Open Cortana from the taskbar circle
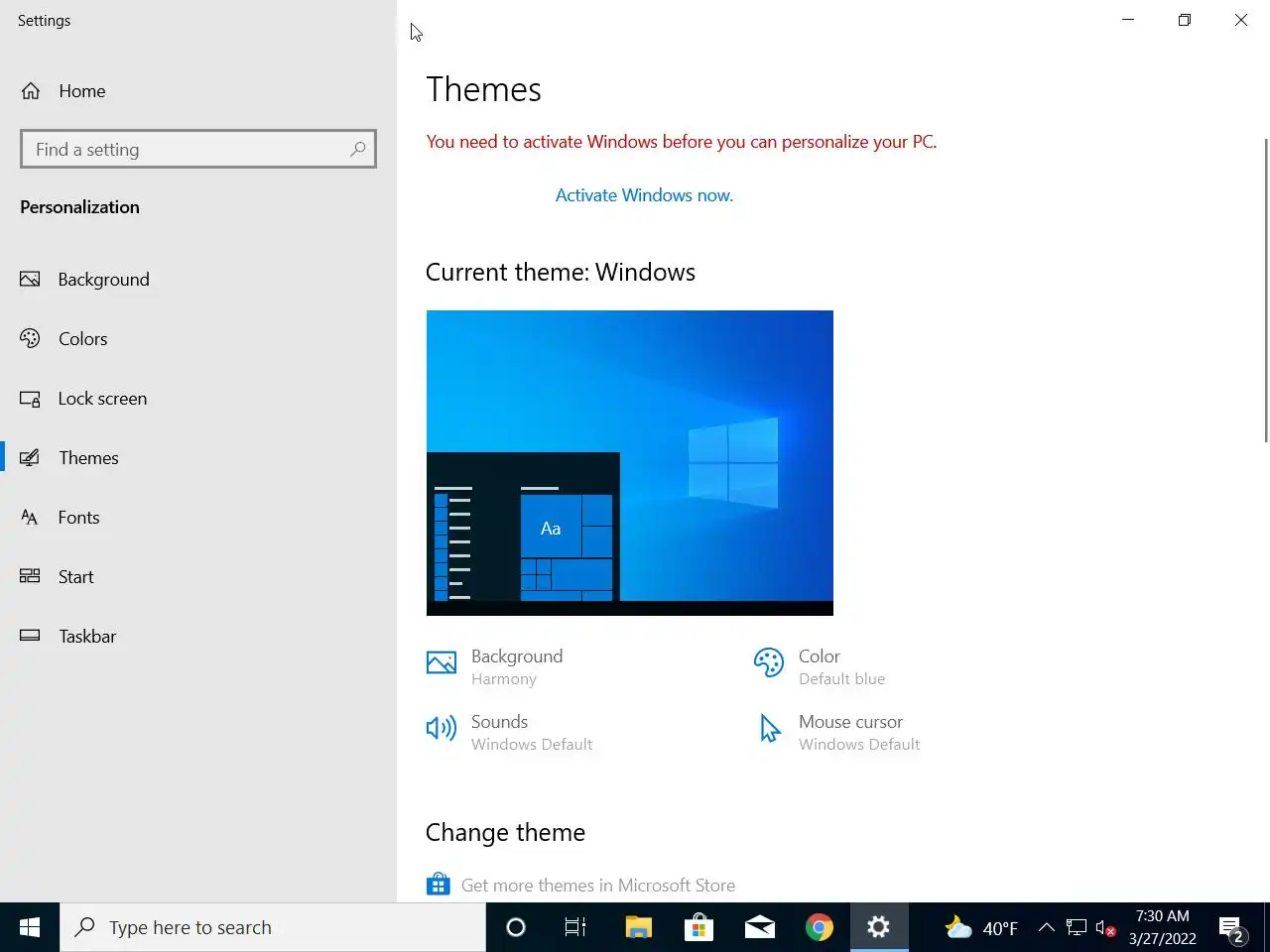This screenshot has width=1270, height=952. pos(516,927)
